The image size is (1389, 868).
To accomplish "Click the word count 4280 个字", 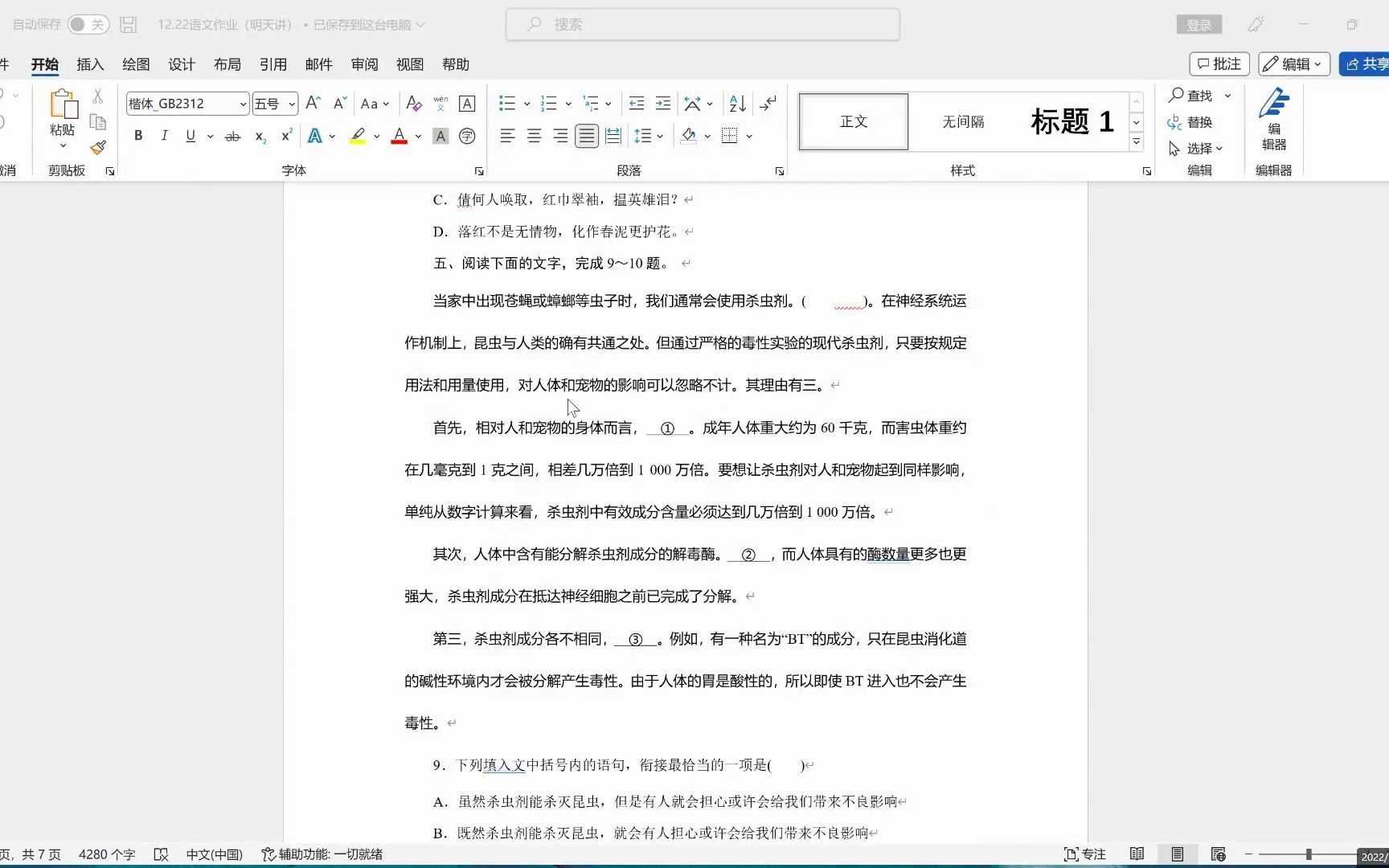I will [x=107, y=854].
